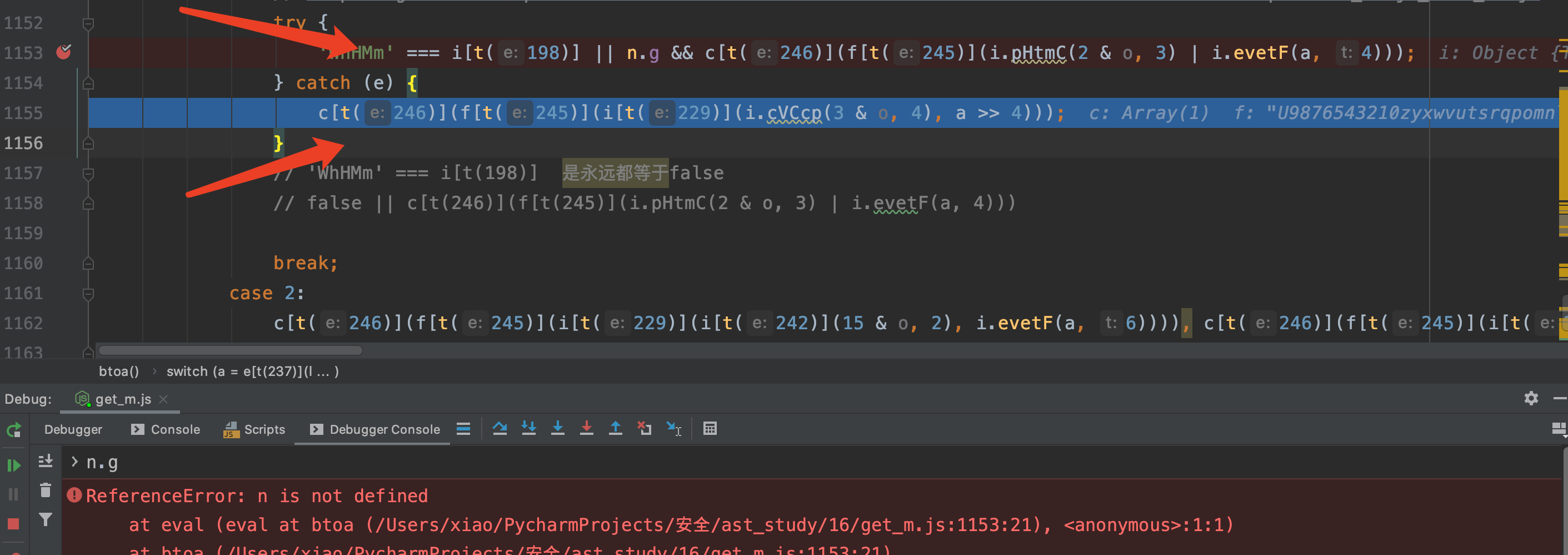
Task: Click the Step Over icon
Action: 500,429
